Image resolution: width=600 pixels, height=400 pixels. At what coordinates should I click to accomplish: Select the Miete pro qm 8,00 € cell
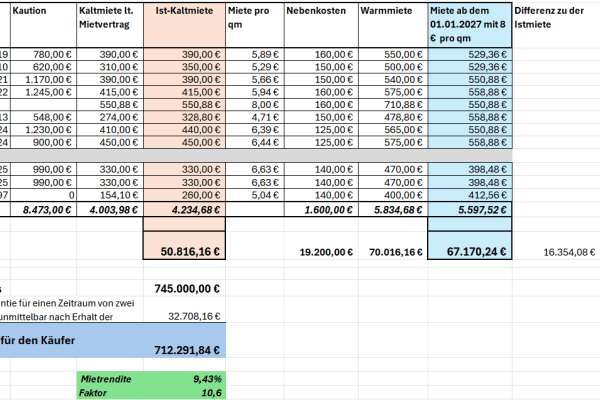click(255, 104)
